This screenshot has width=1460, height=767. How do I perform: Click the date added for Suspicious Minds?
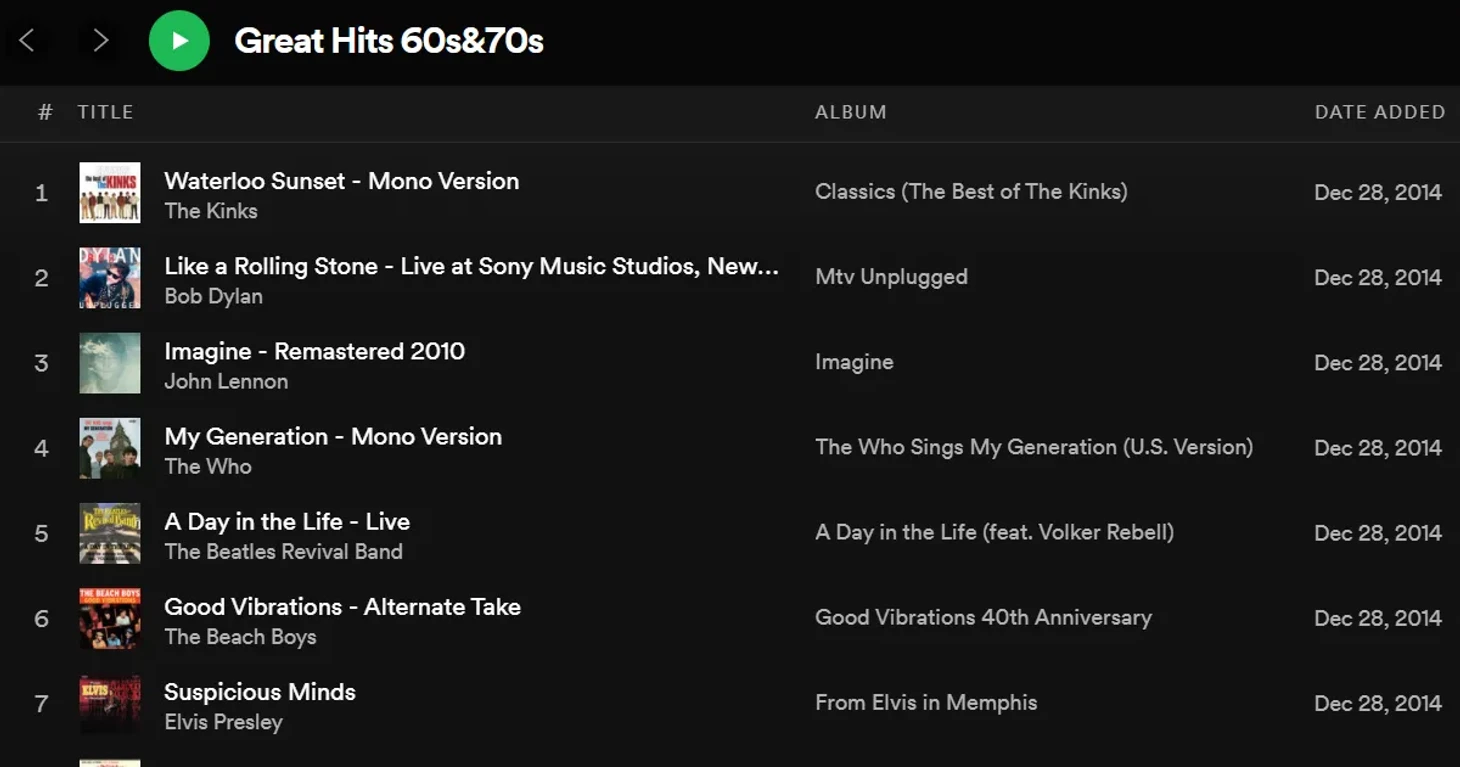[x=1378, y=704]
